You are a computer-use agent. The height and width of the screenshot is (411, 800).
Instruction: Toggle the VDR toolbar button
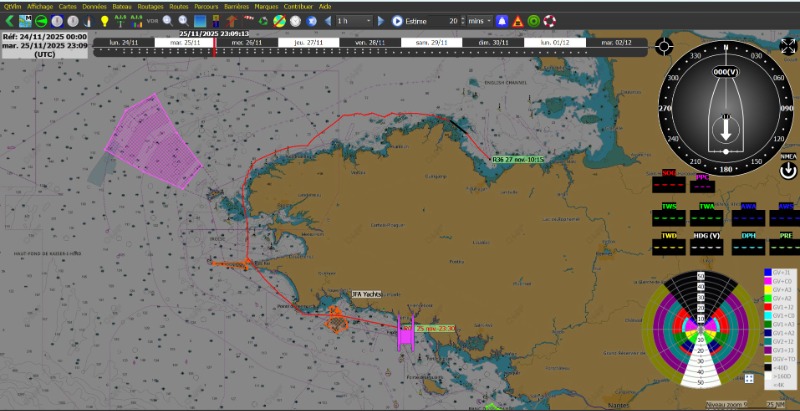[x=151, y=21]
